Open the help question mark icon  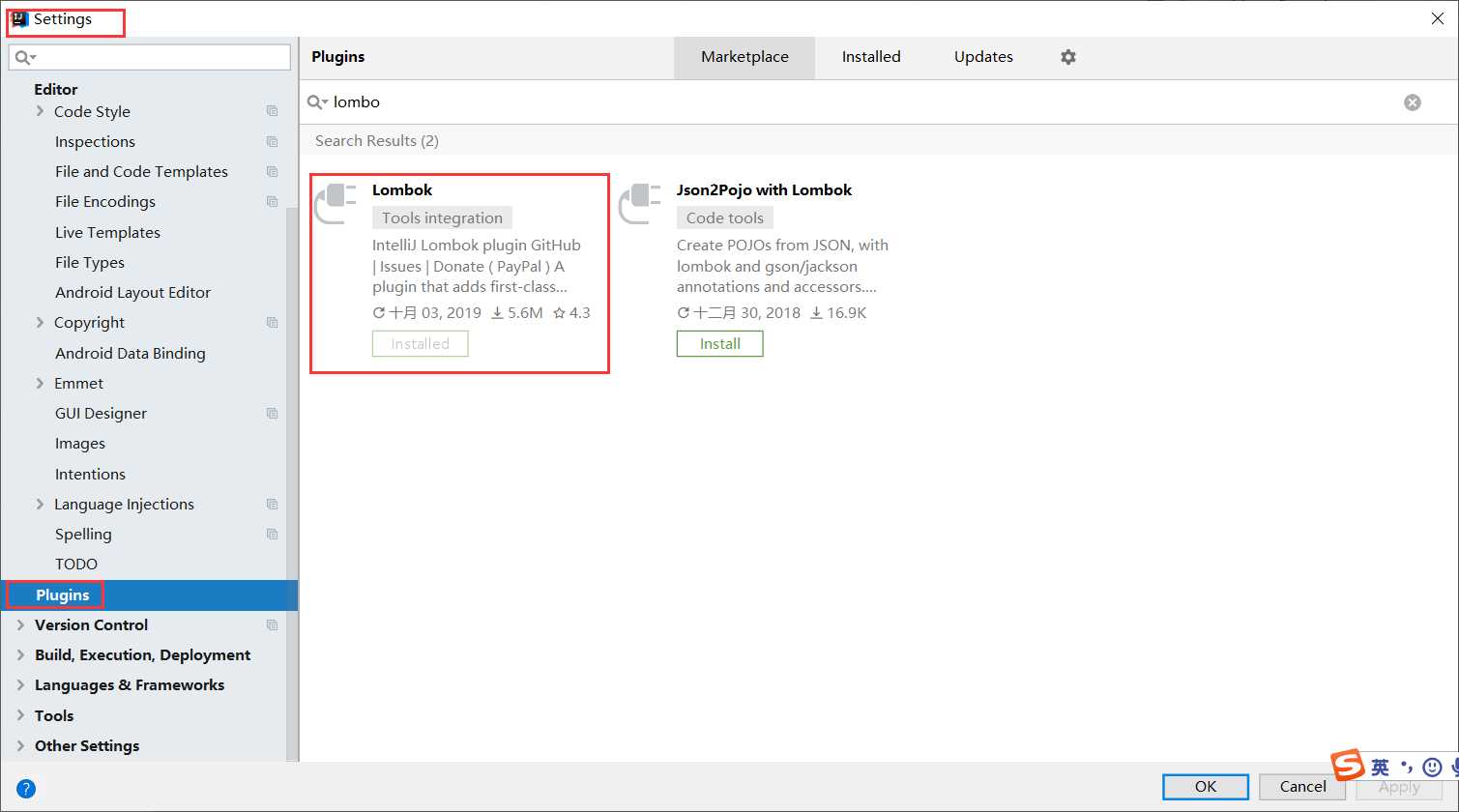tap(26, 789)
